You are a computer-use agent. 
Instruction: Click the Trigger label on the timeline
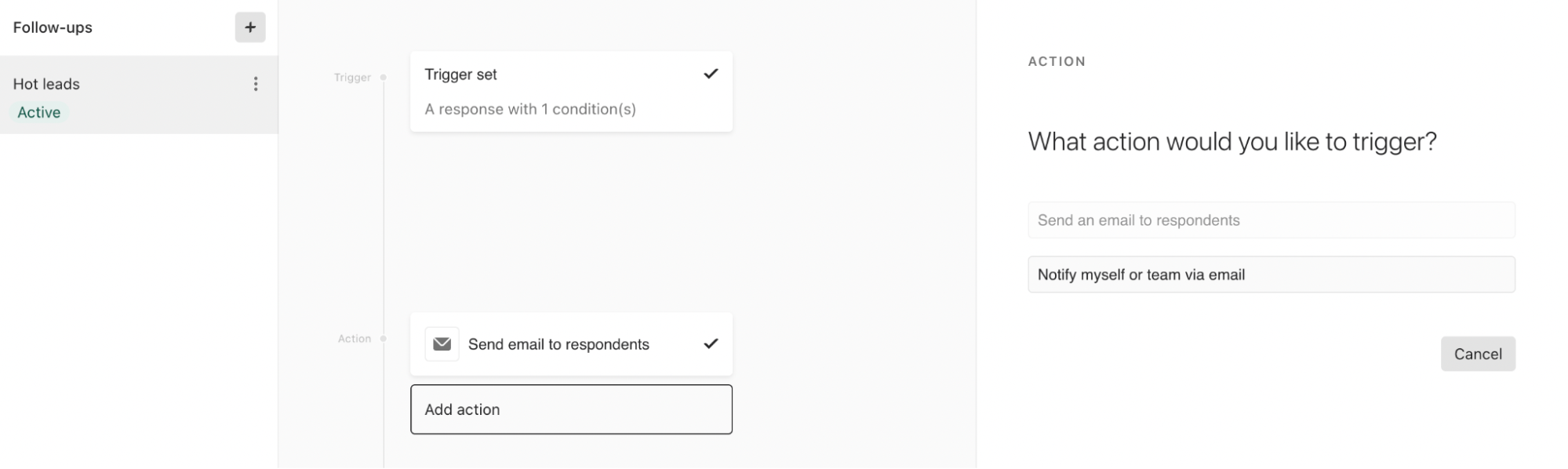coord(352,78)
